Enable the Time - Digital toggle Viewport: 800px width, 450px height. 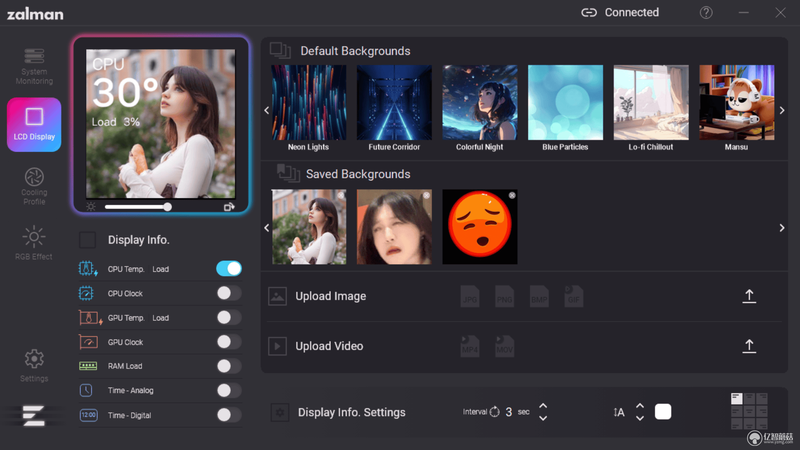[x=229, y=415]
